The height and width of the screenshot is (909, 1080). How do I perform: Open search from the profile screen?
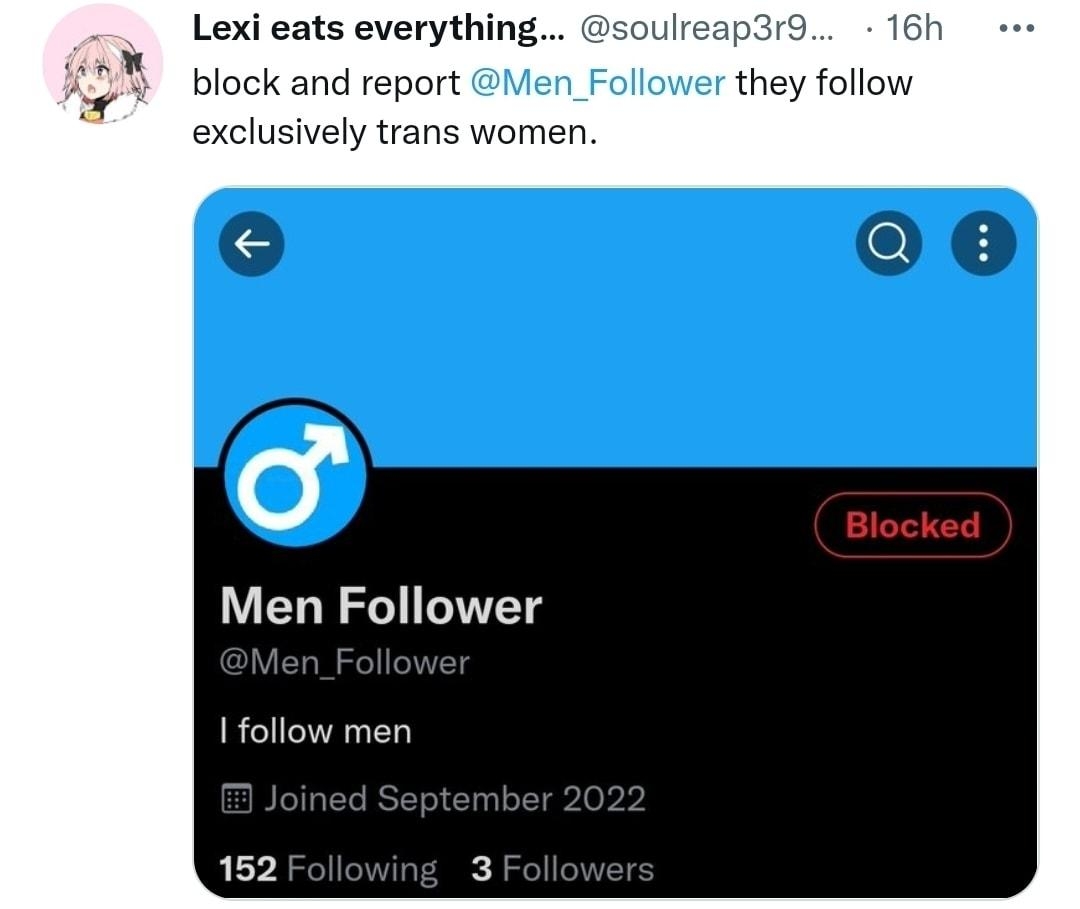coord(888,243)
